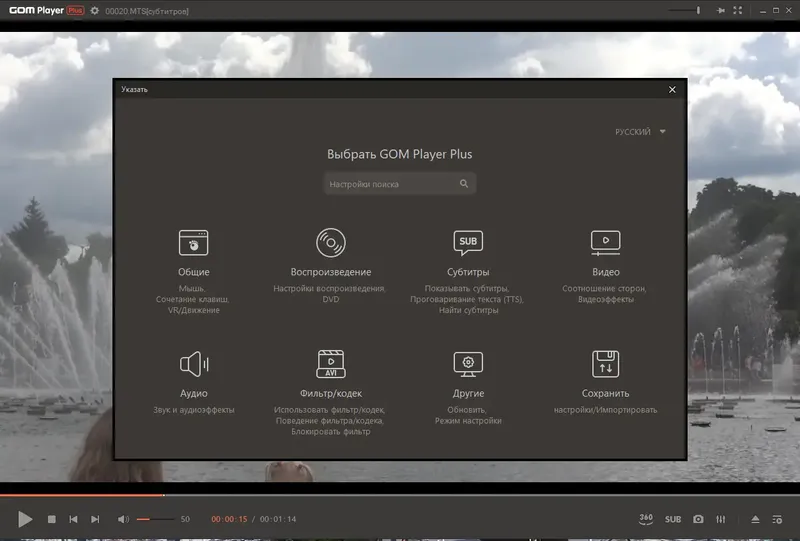The image size is (800, 541).
Task: Mute the volume speaker icon
Action: (123, 519)
